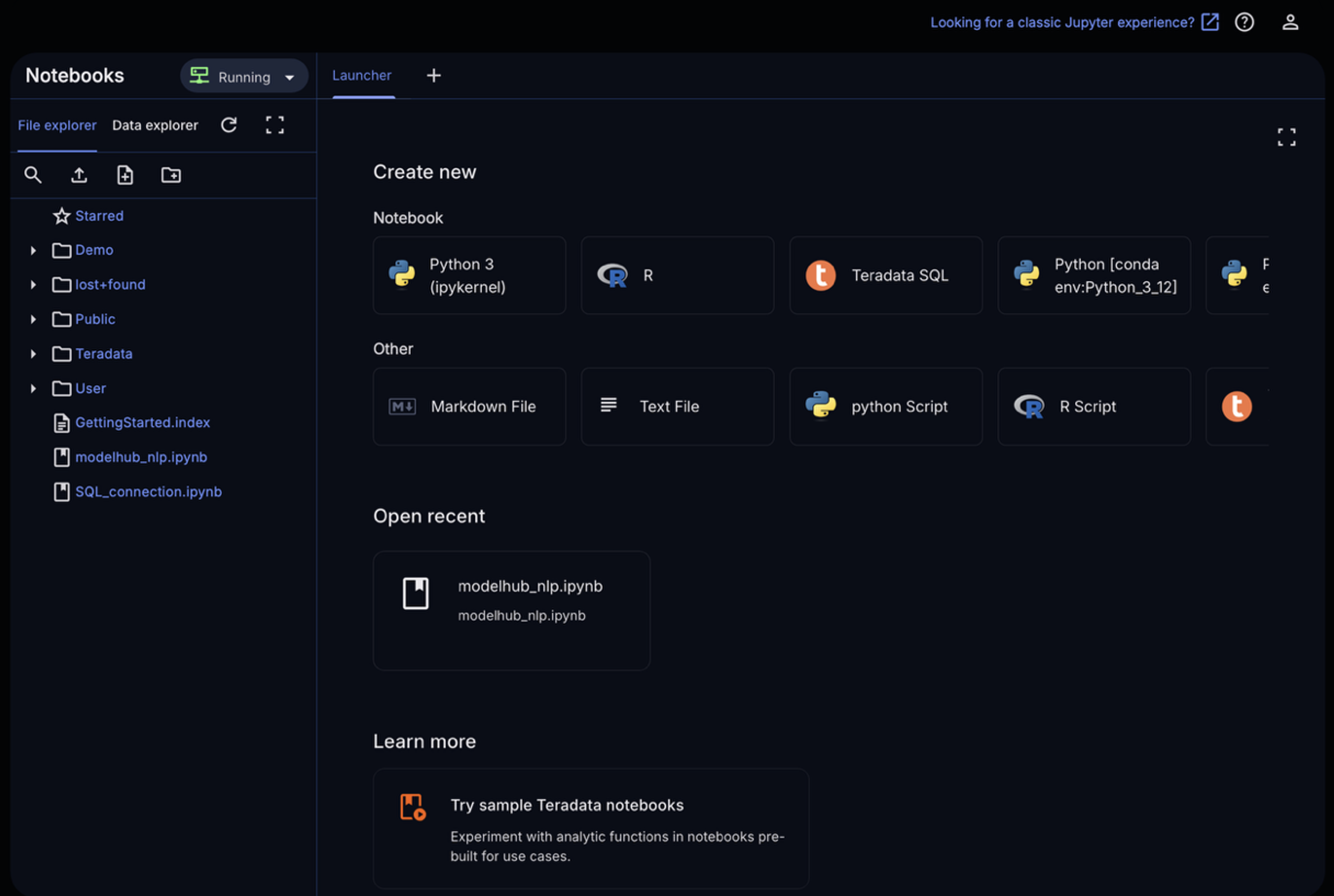Create a new python Script
The height and width of the screenshot is (896, 1334).
tap(886, 406)
